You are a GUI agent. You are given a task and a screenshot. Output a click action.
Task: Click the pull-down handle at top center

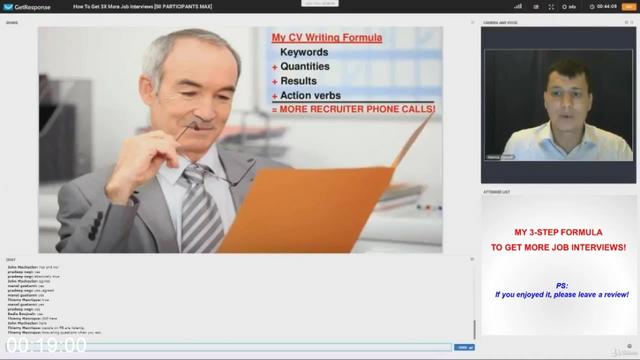pos(320,3)
